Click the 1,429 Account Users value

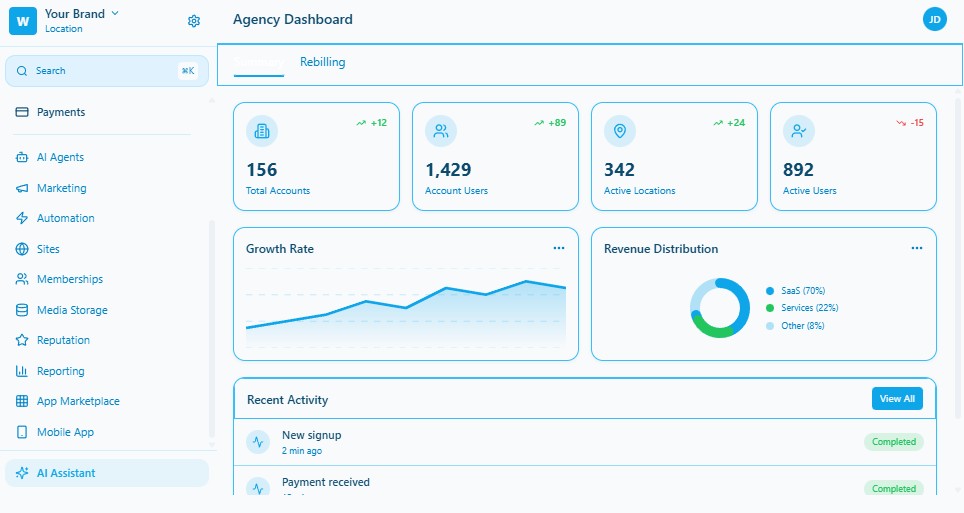[x=448, y=170]
